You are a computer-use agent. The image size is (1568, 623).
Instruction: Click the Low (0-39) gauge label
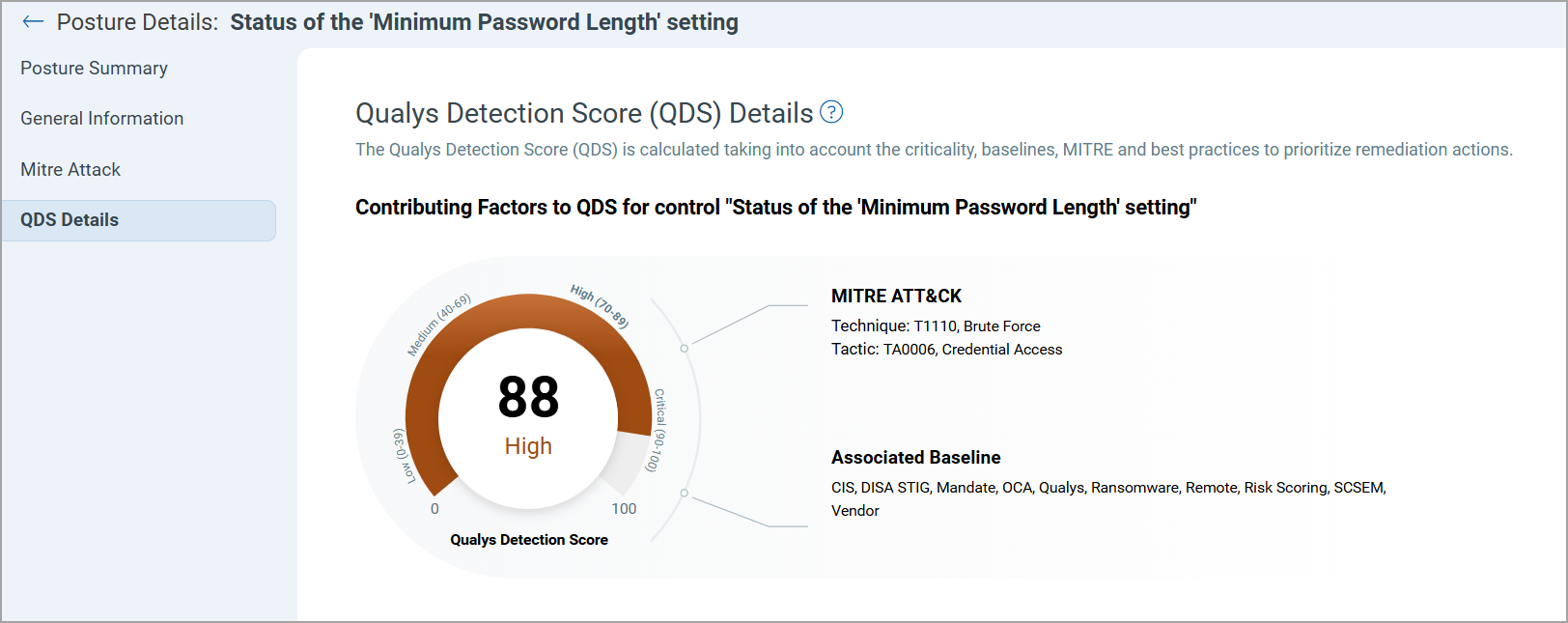point(404,456)
